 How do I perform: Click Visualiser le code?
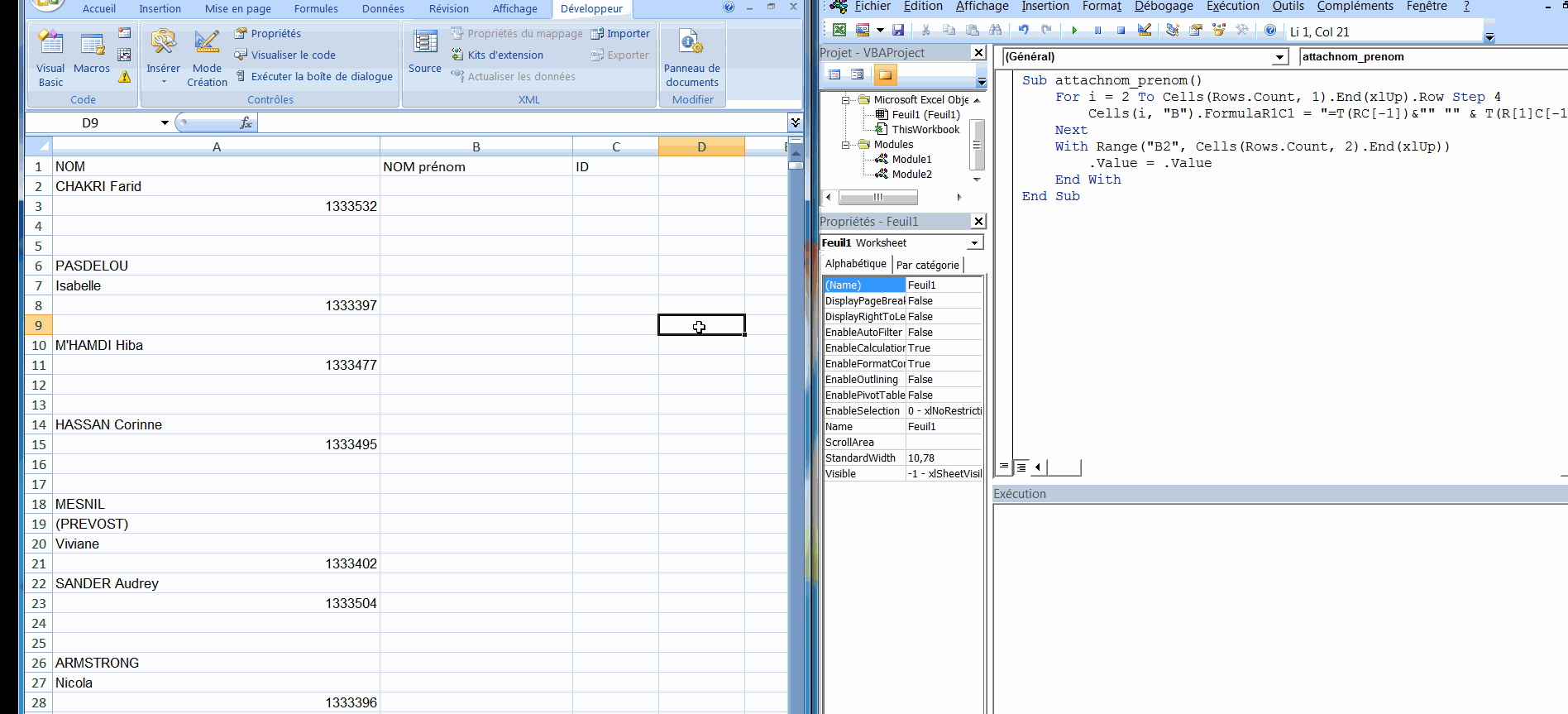285,55
